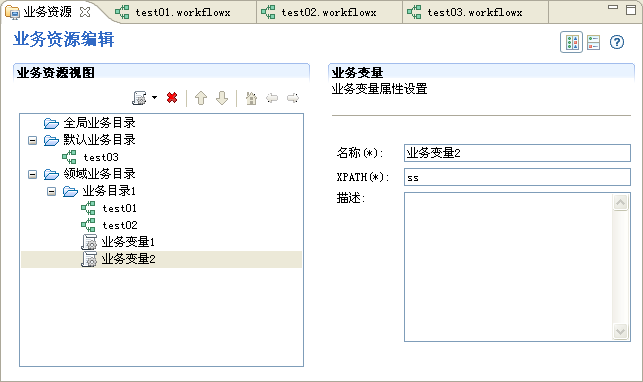Toggle the horizontal layout view button
Viewport: 643px width, 382px height.
[x=572, y=42]
